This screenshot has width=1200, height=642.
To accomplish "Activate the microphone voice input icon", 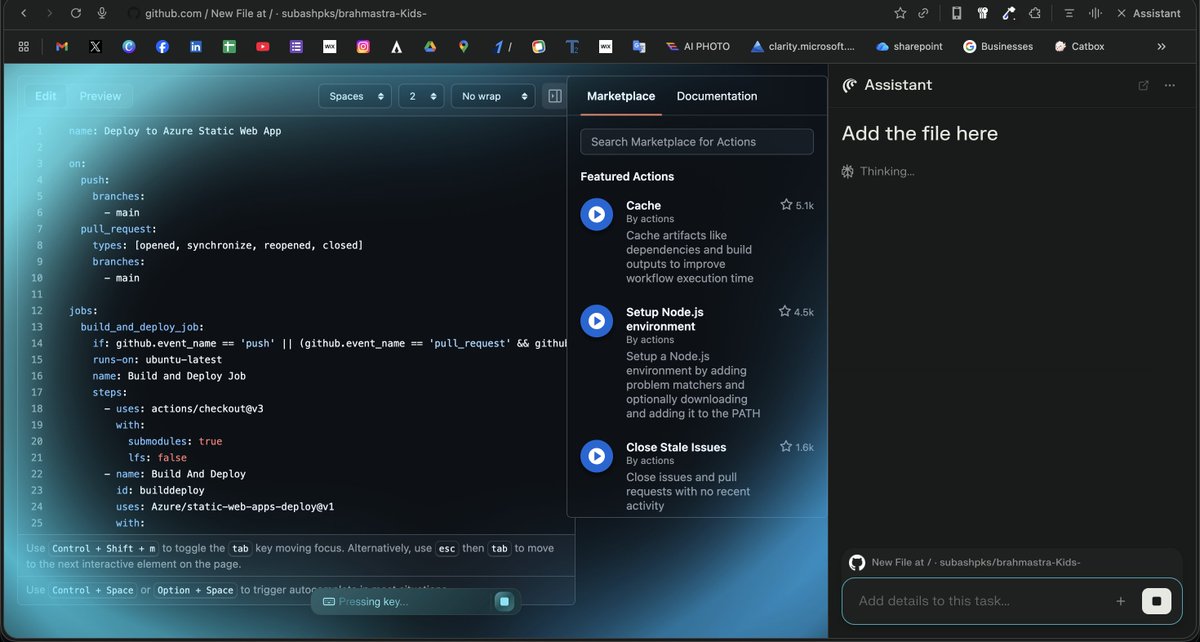I will [102, 13].
